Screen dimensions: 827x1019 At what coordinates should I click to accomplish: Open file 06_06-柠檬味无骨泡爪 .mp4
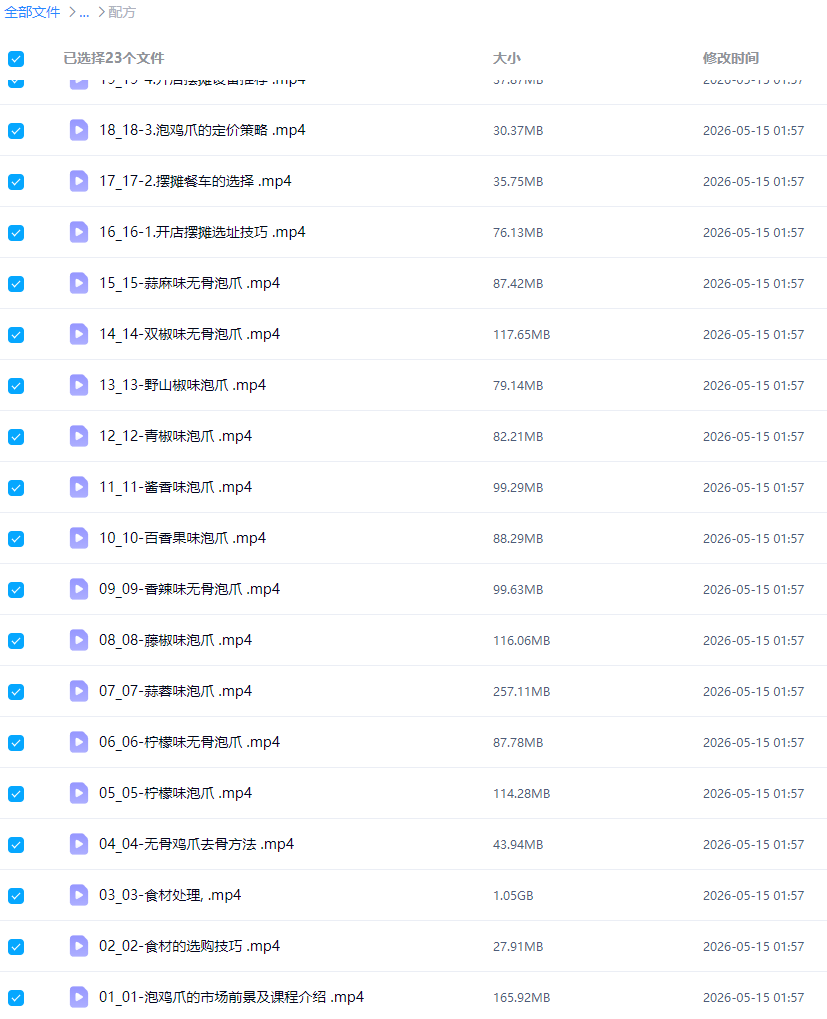point(189,742)
